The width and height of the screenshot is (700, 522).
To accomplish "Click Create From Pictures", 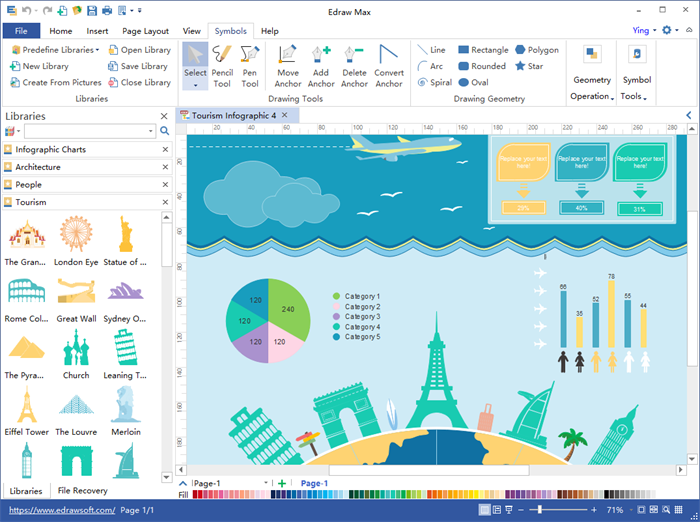I will click(x=55, y=83).
